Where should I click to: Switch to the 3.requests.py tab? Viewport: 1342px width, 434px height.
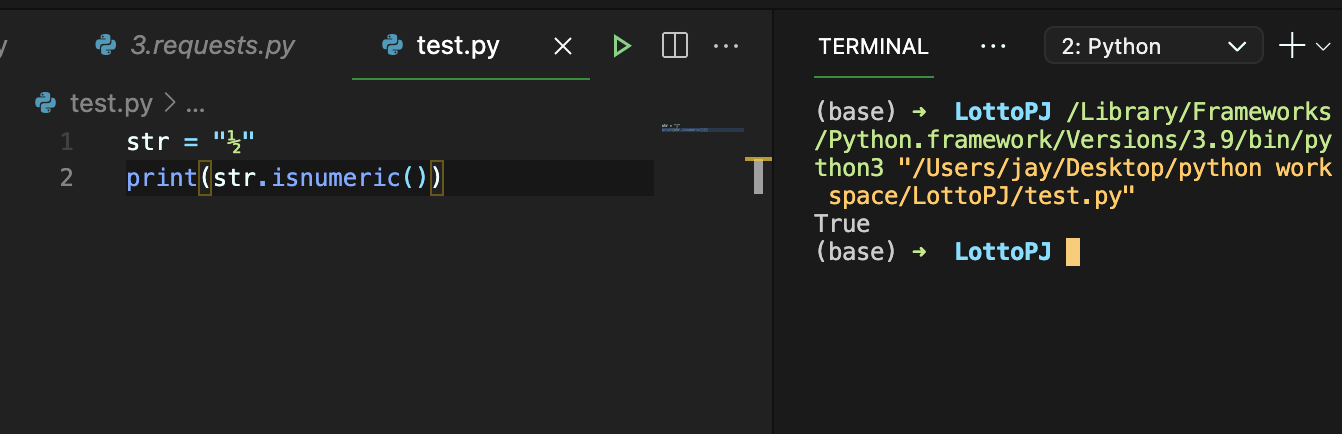pyautogui.click(x=212, y=46)
